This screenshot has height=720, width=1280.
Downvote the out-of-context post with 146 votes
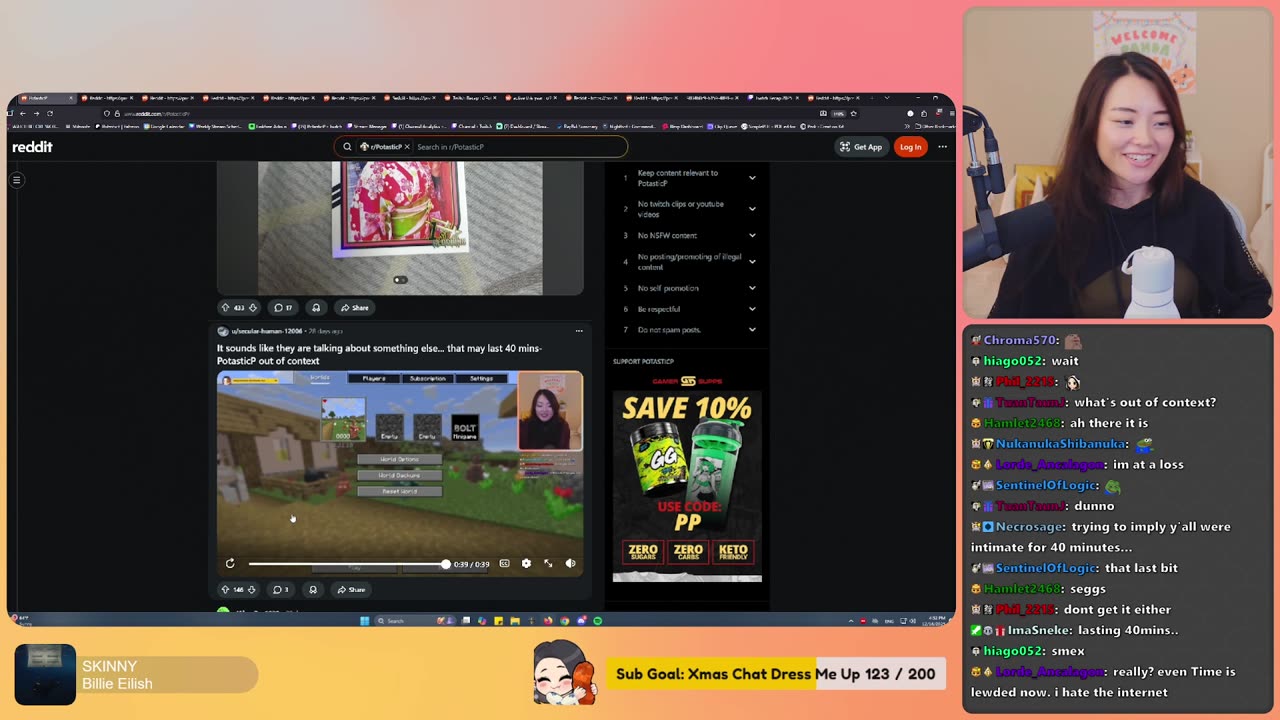coord(251,589)
